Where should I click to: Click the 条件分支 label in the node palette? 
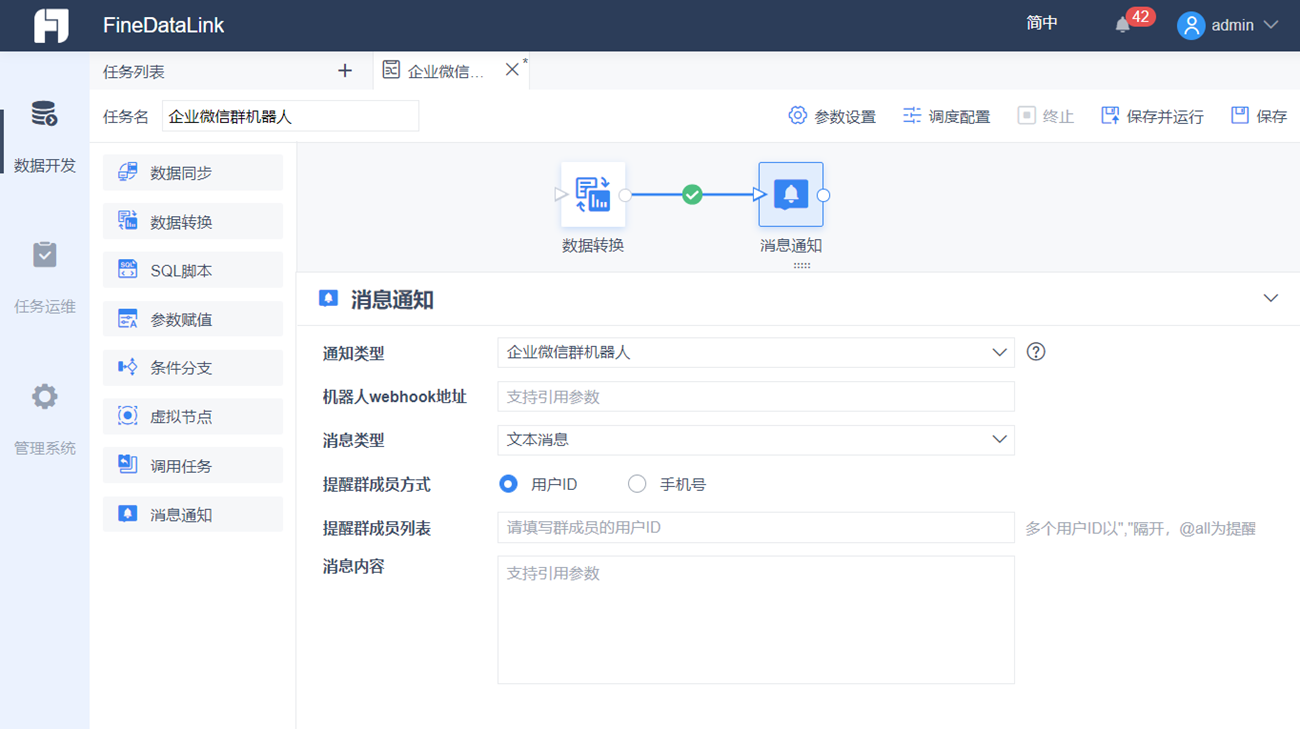[x=181, y=368]
